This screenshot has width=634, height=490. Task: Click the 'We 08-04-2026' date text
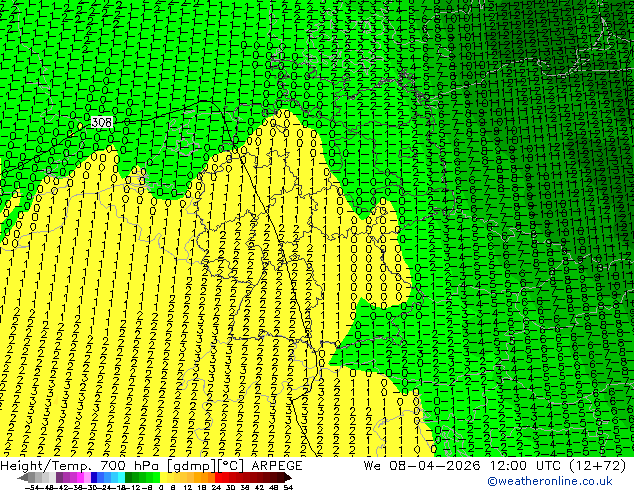click(424, 466)
